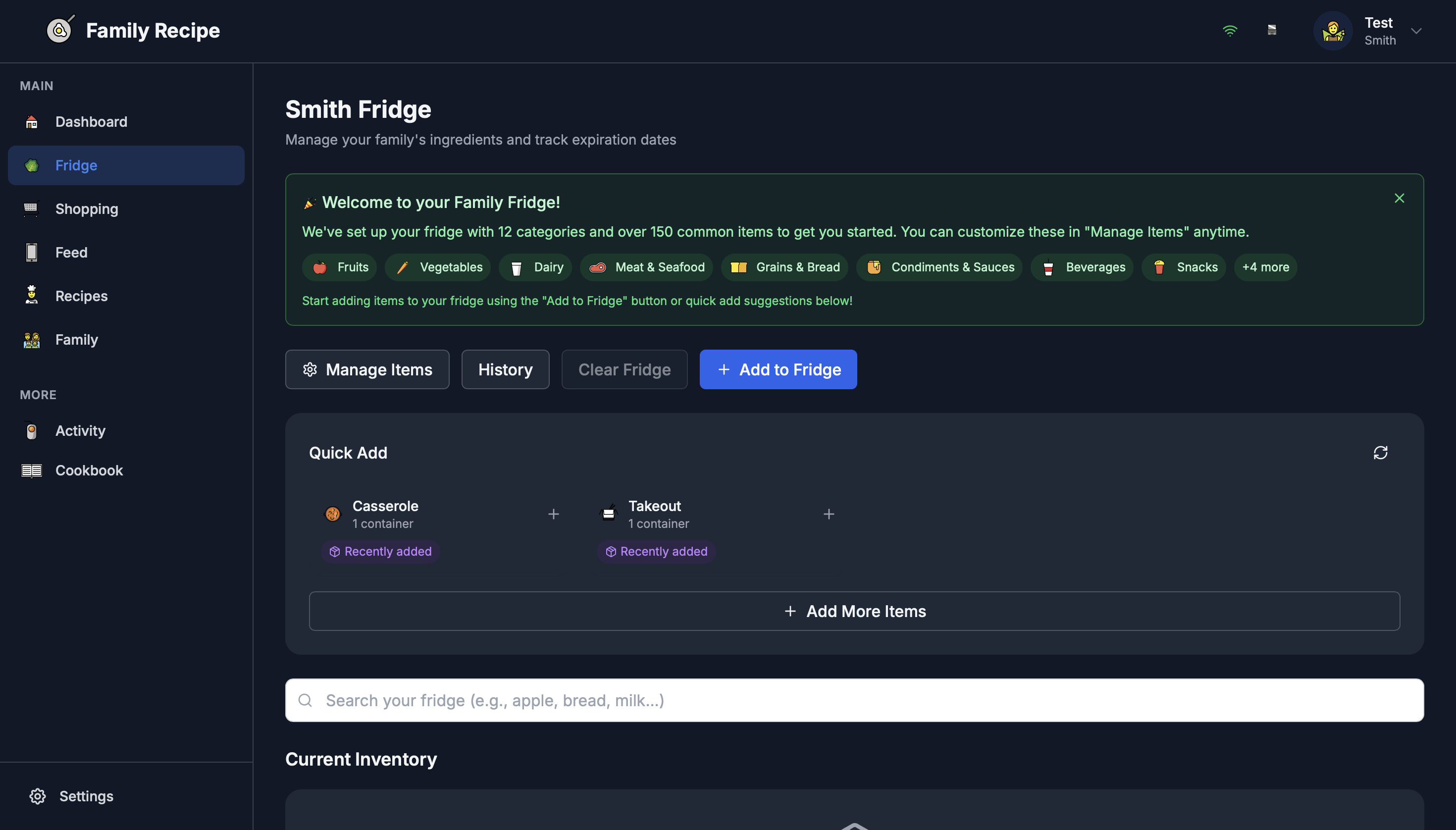Open Settings from the sidebar gear
The width and height of the screenshot is (1456, 830).
point(38,796)
